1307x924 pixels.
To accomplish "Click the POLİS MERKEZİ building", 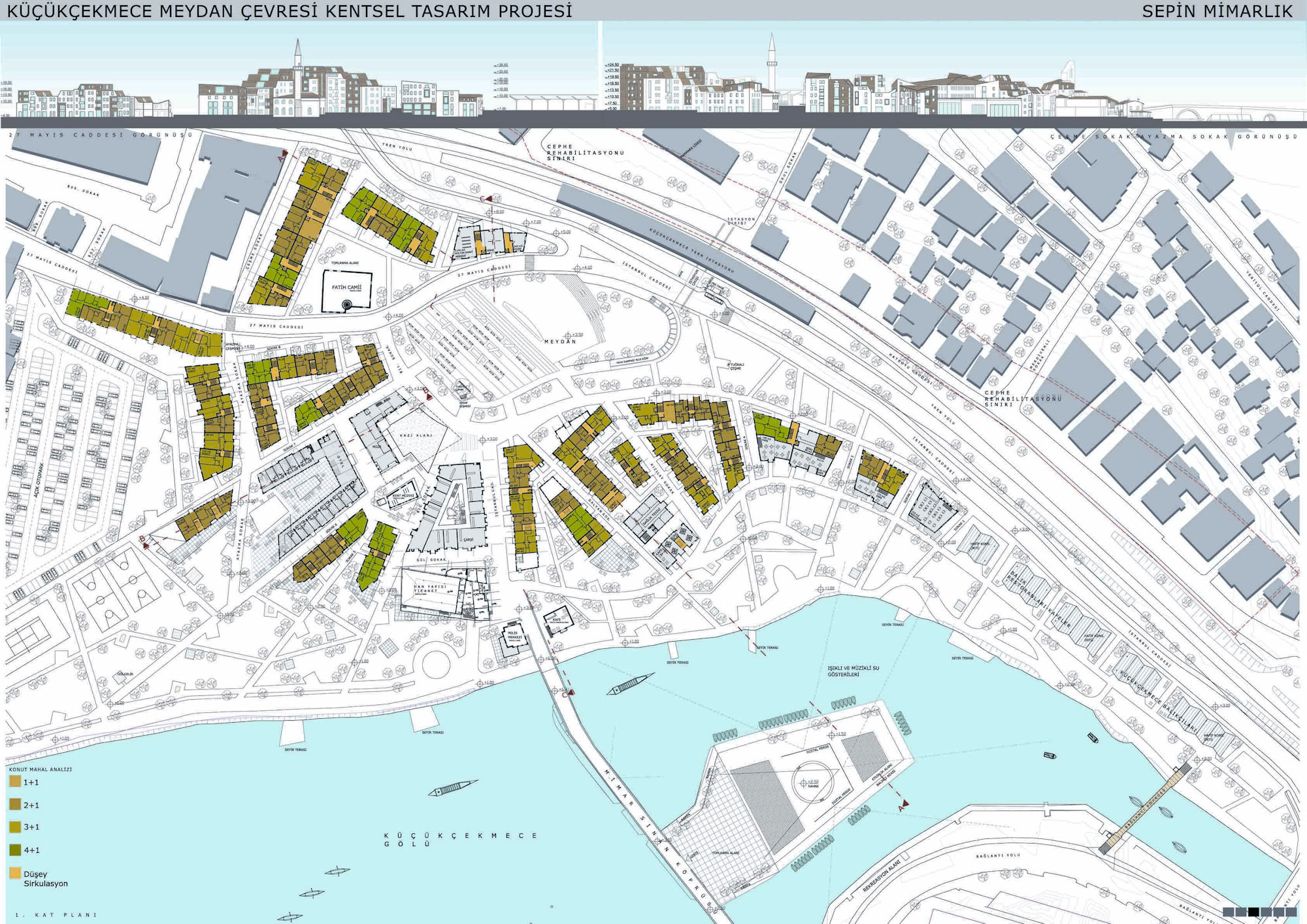I will point(514,638).
